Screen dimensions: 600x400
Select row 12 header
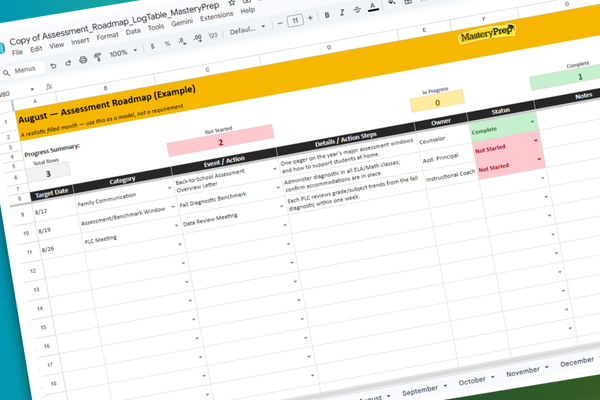tap(33, 271)
